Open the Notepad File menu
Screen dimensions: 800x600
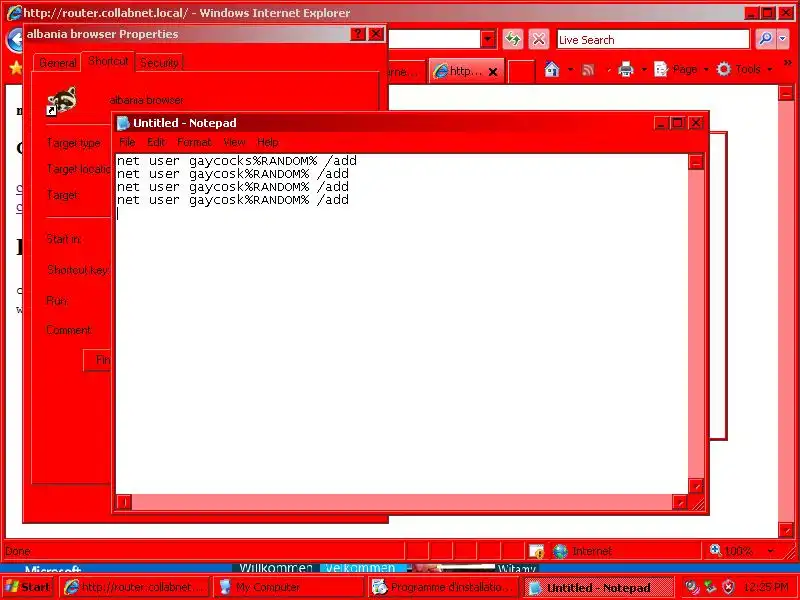pyautogui.click(x=127, y=142)
